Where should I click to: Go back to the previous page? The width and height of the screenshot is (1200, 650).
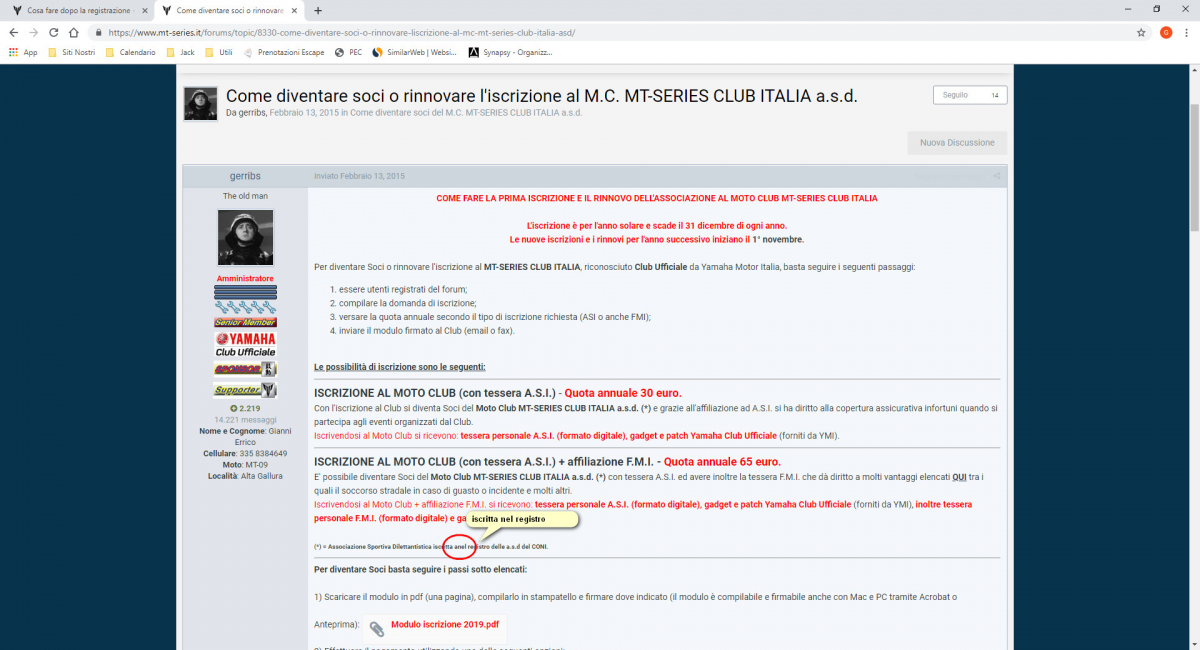click(x=13, y=32)
